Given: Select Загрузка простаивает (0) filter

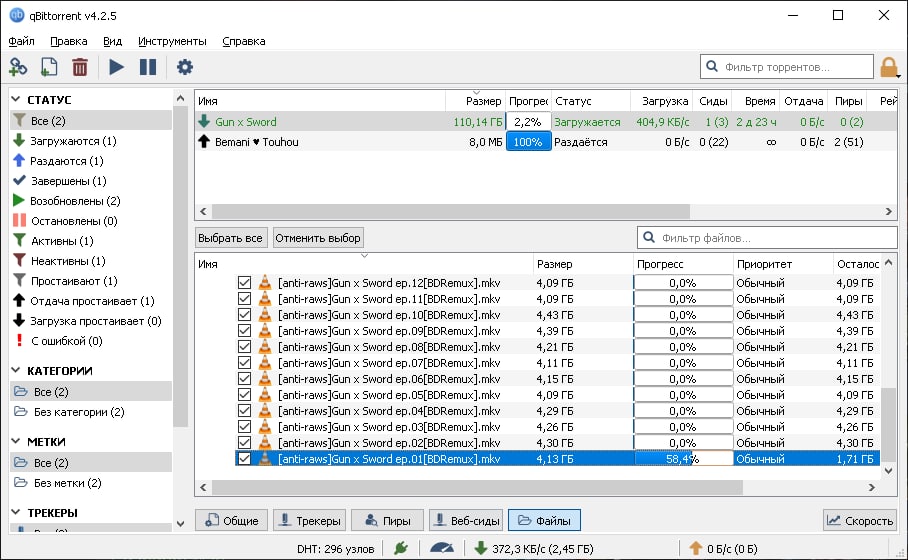Looking at the screenshot, I should (91, 321).
